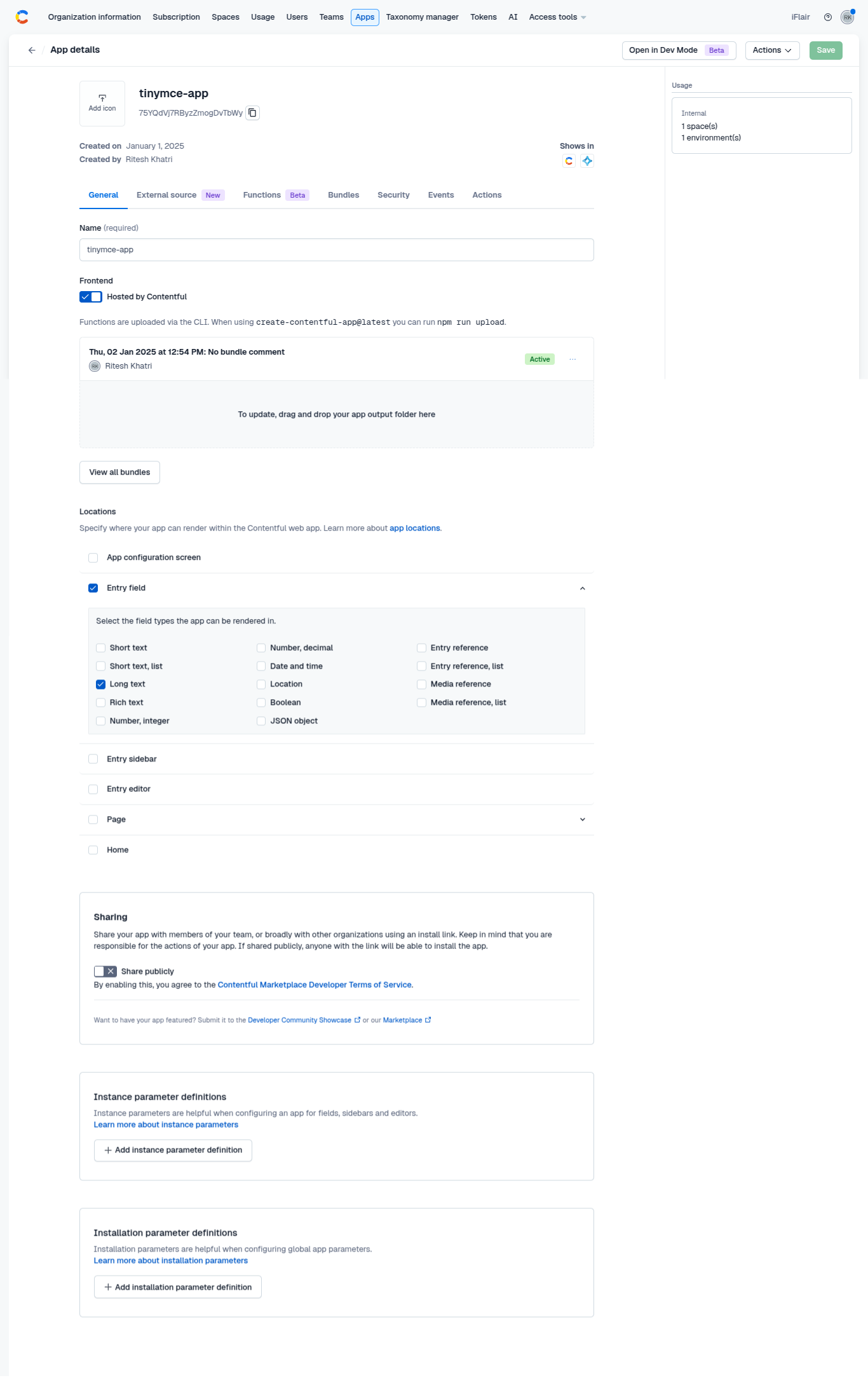The image size is (868, 1378).
Task: Switch to the Bundles tab
Action: point(344,195)
